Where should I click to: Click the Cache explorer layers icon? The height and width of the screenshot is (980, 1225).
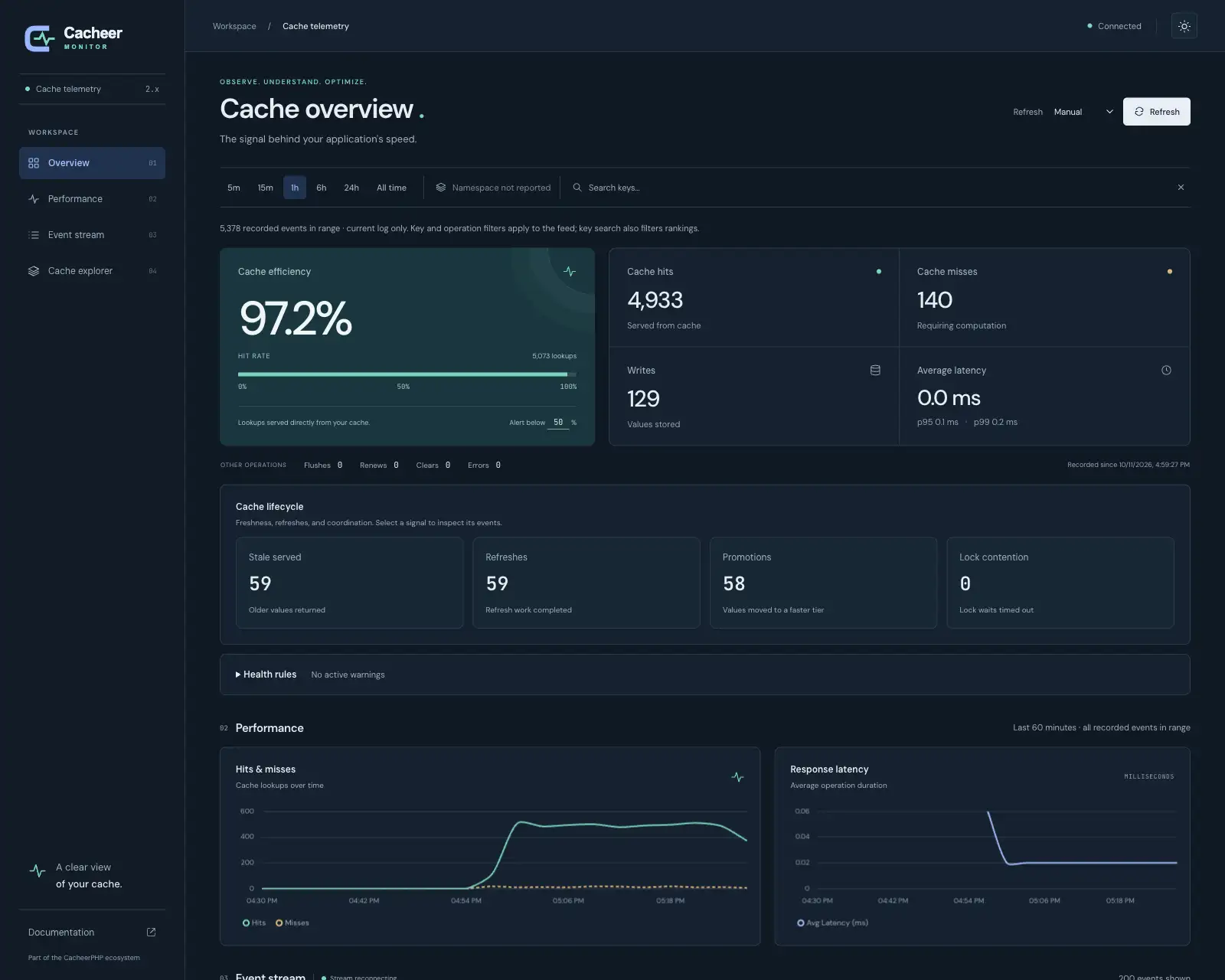click(x=34, y=271)
